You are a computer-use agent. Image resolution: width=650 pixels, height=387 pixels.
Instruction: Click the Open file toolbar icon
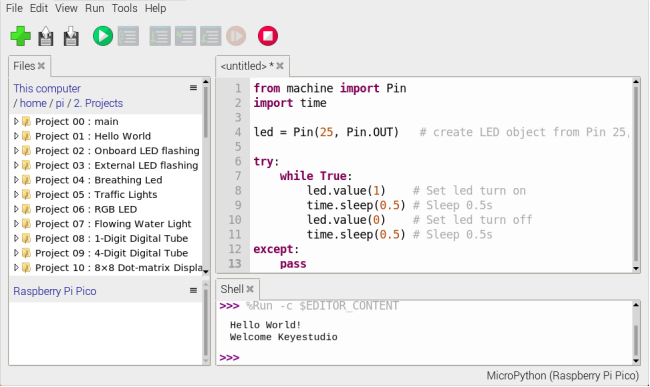point(46,36)
